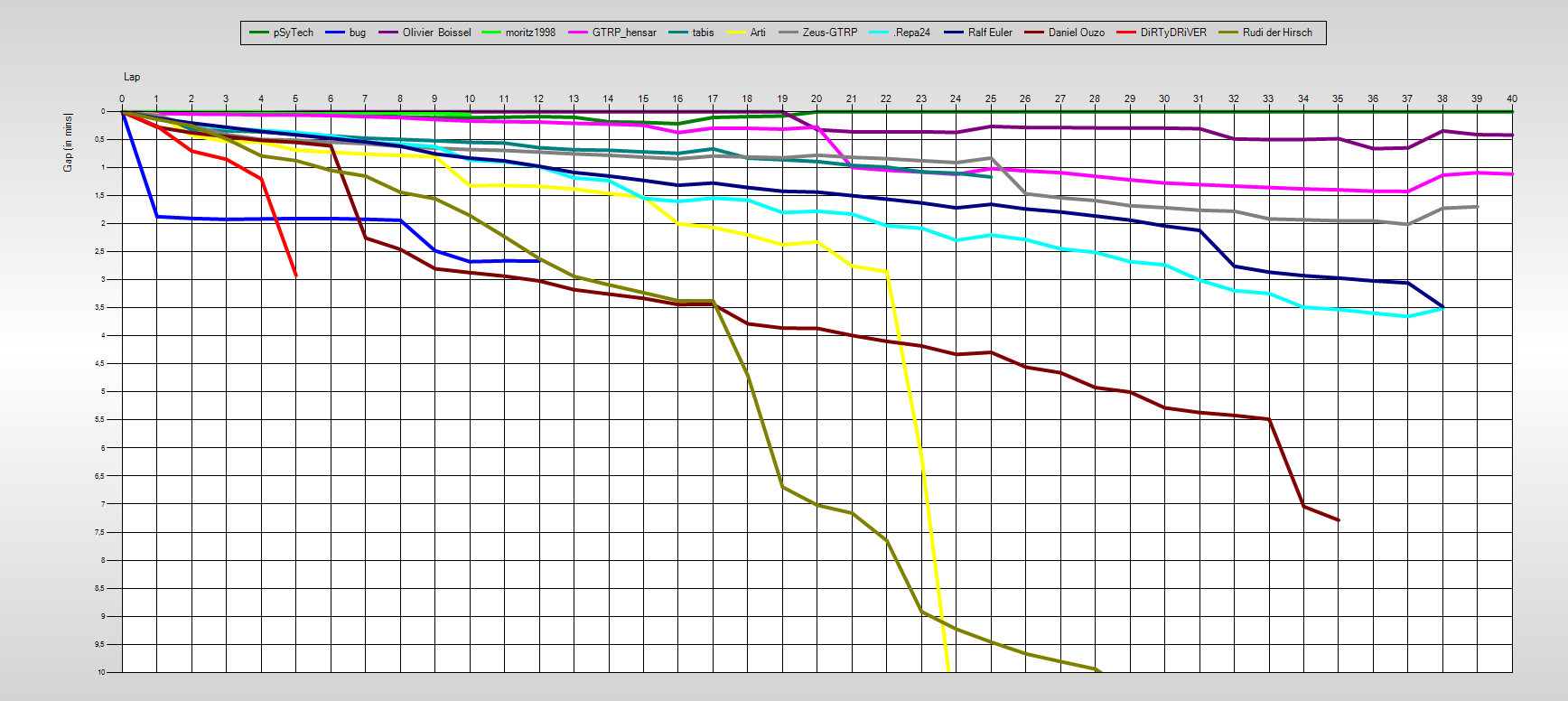Click lap 5 tick label
Image resolution: width=1568 pixels, height=701 pixels.
pyautogui.click(x=295, y=98)
